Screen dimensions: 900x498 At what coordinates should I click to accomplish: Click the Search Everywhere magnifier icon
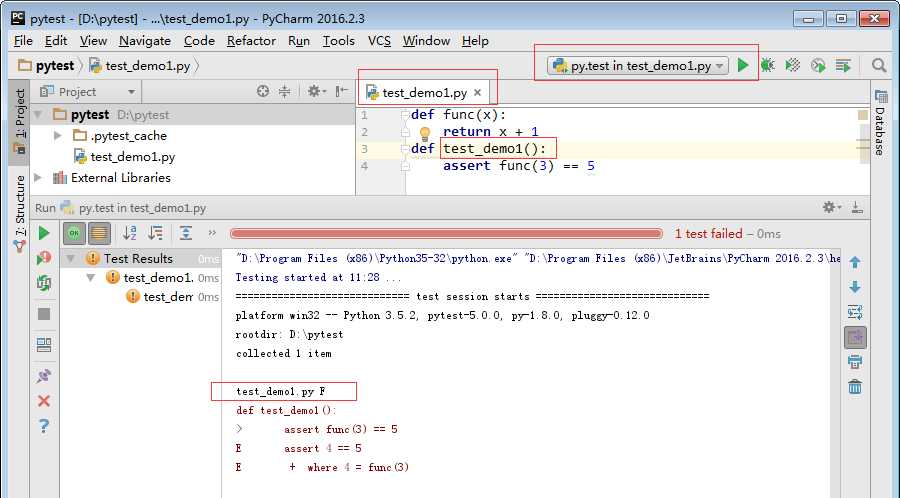coord(879,65)
